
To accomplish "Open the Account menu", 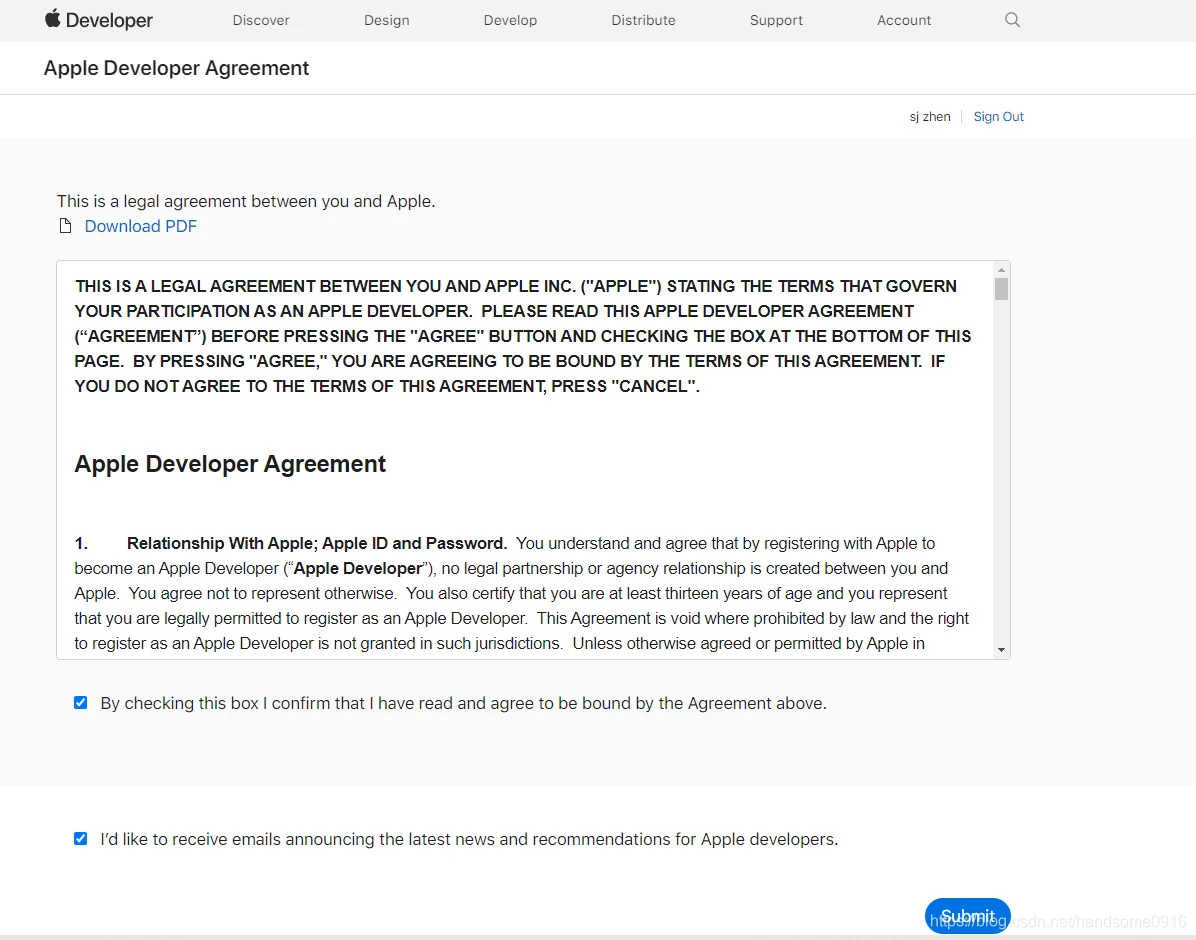I will click(x=904, y=21).
